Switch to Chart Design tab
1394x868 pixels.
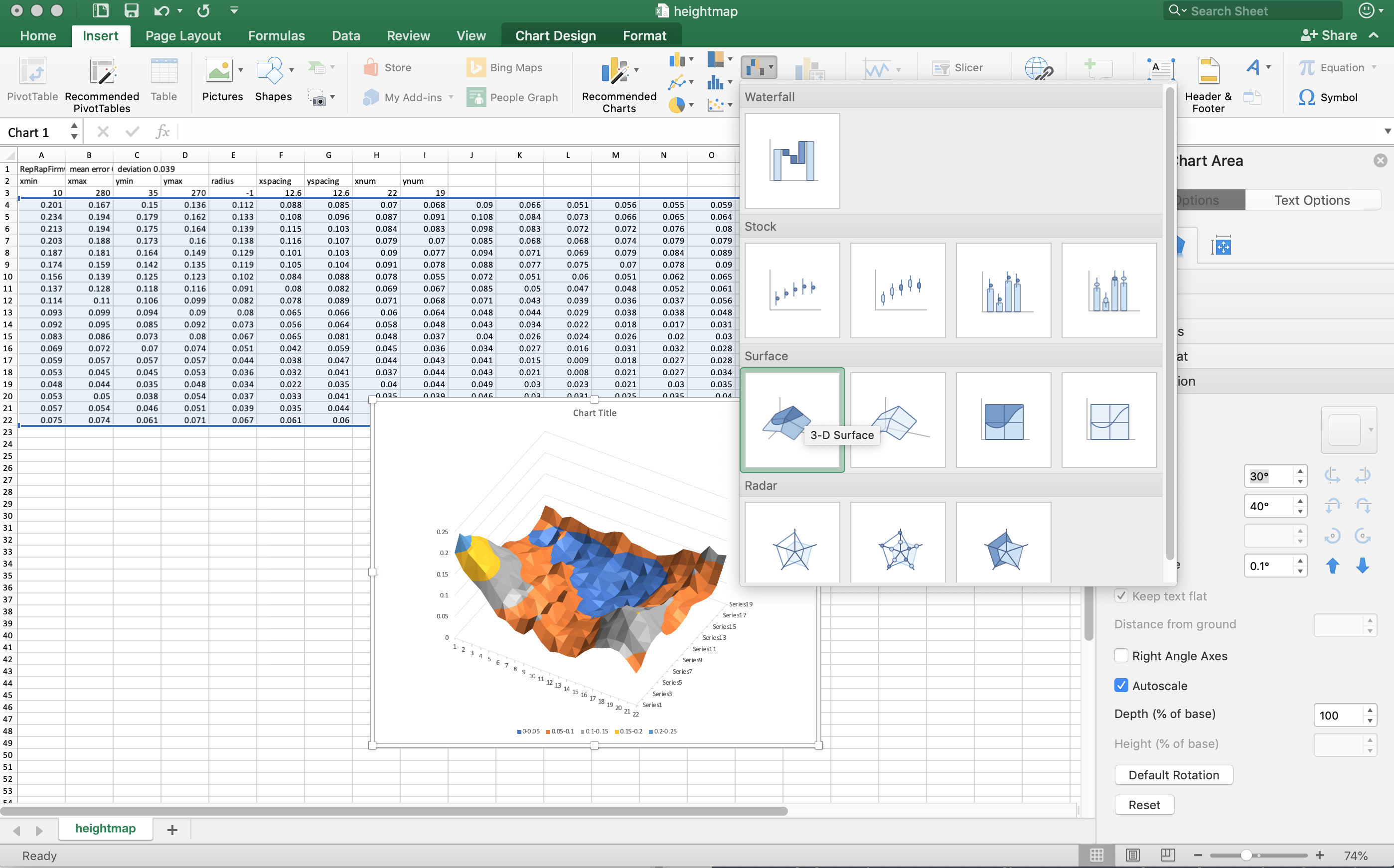tap(555, 35)
